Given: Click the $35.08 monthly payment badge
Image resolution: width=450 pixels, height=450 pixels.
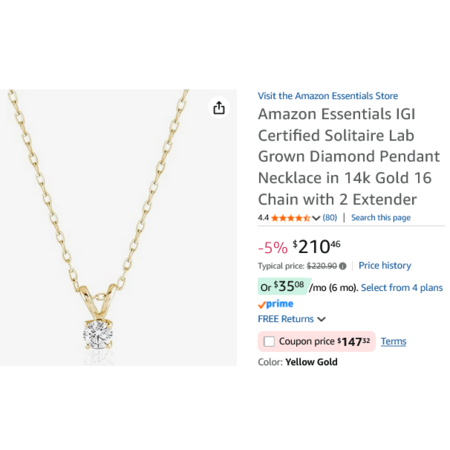Looking at the screenshot, I should tap(283, 287).
